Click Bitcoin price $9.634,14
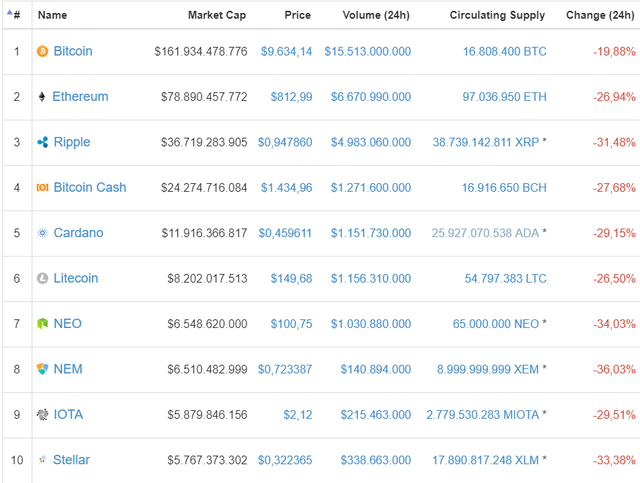 click(x=287, y=51)
